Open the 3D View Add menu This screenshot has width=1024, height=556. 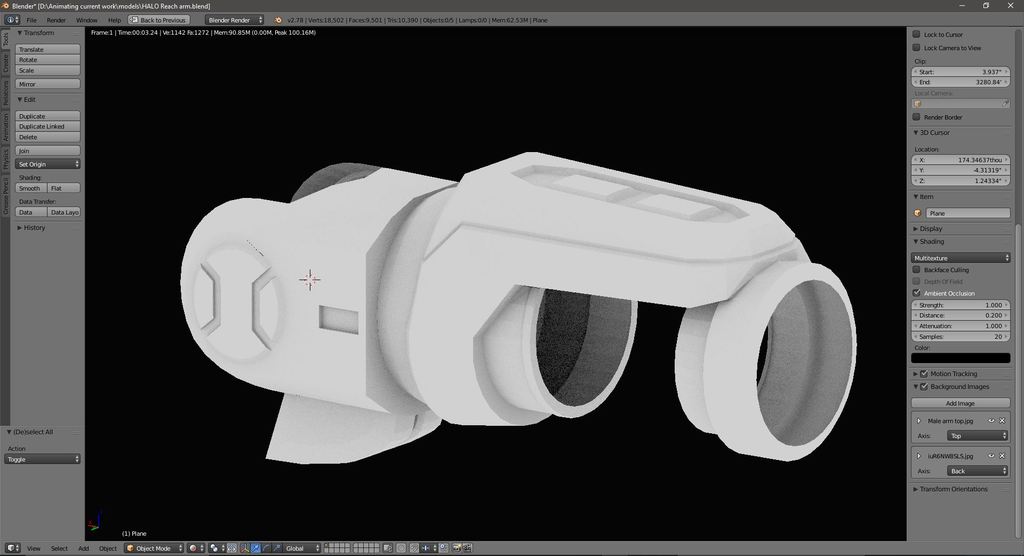click(x=84, y=548)
